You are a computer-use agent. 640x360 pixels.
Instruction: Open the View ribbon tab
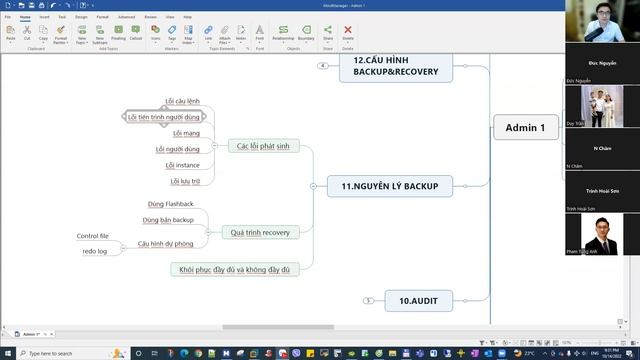(170, 17)
